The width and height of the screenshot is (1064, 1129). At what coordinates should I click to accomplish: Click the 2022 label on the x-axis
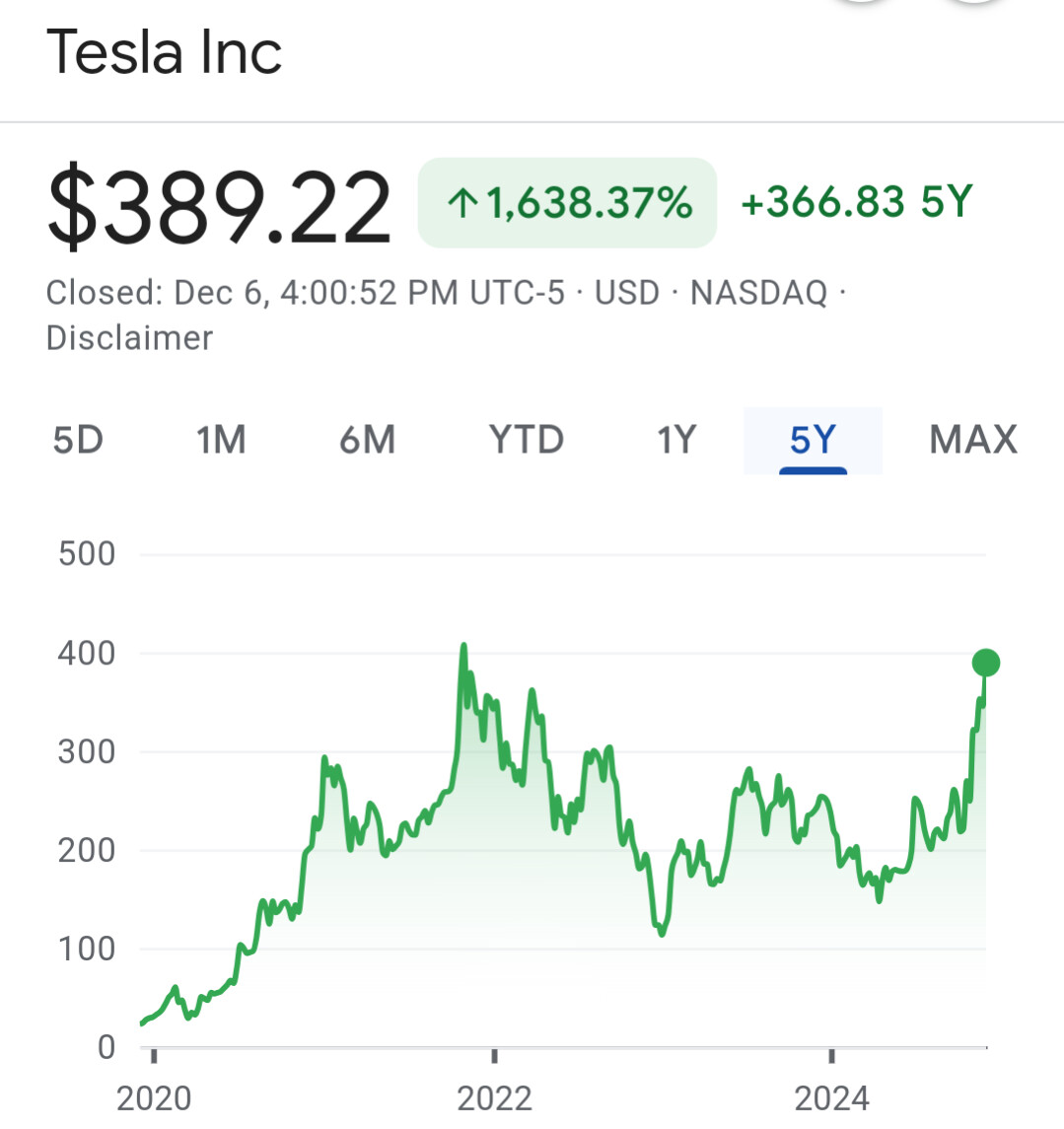coord(494,1097)
